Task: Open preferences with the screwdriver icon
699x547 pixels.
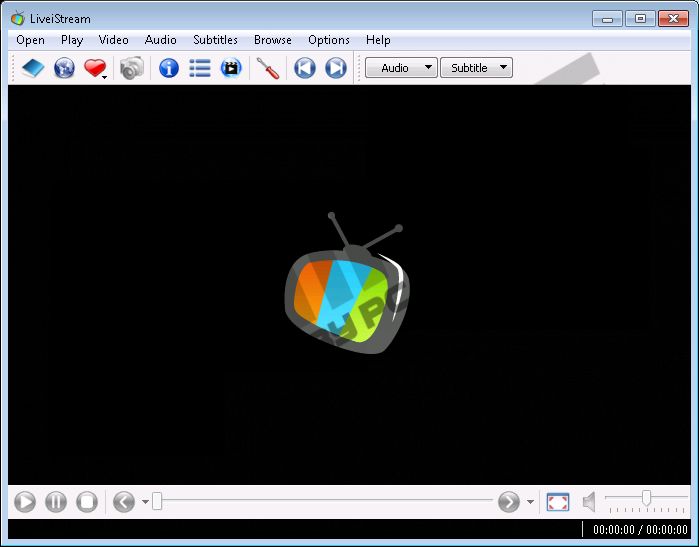Action: pos(268,68)
